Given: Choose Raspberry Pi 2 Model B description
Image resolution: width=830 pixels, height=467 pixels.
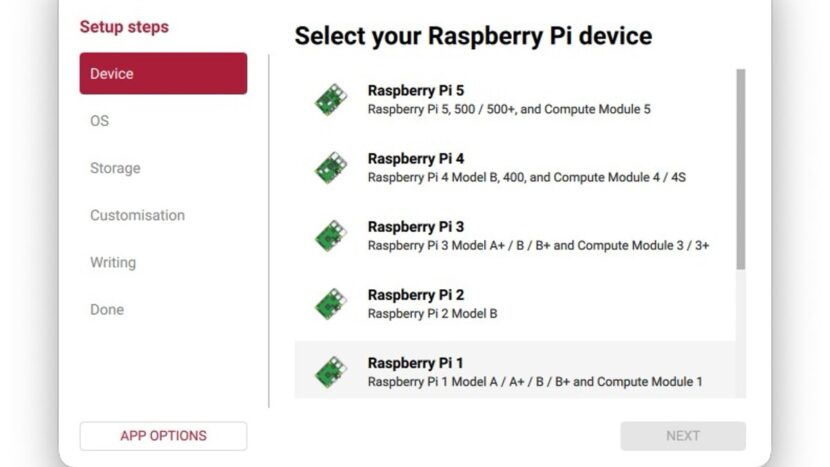Looking at the screenshot, I should tap(432, 313).
